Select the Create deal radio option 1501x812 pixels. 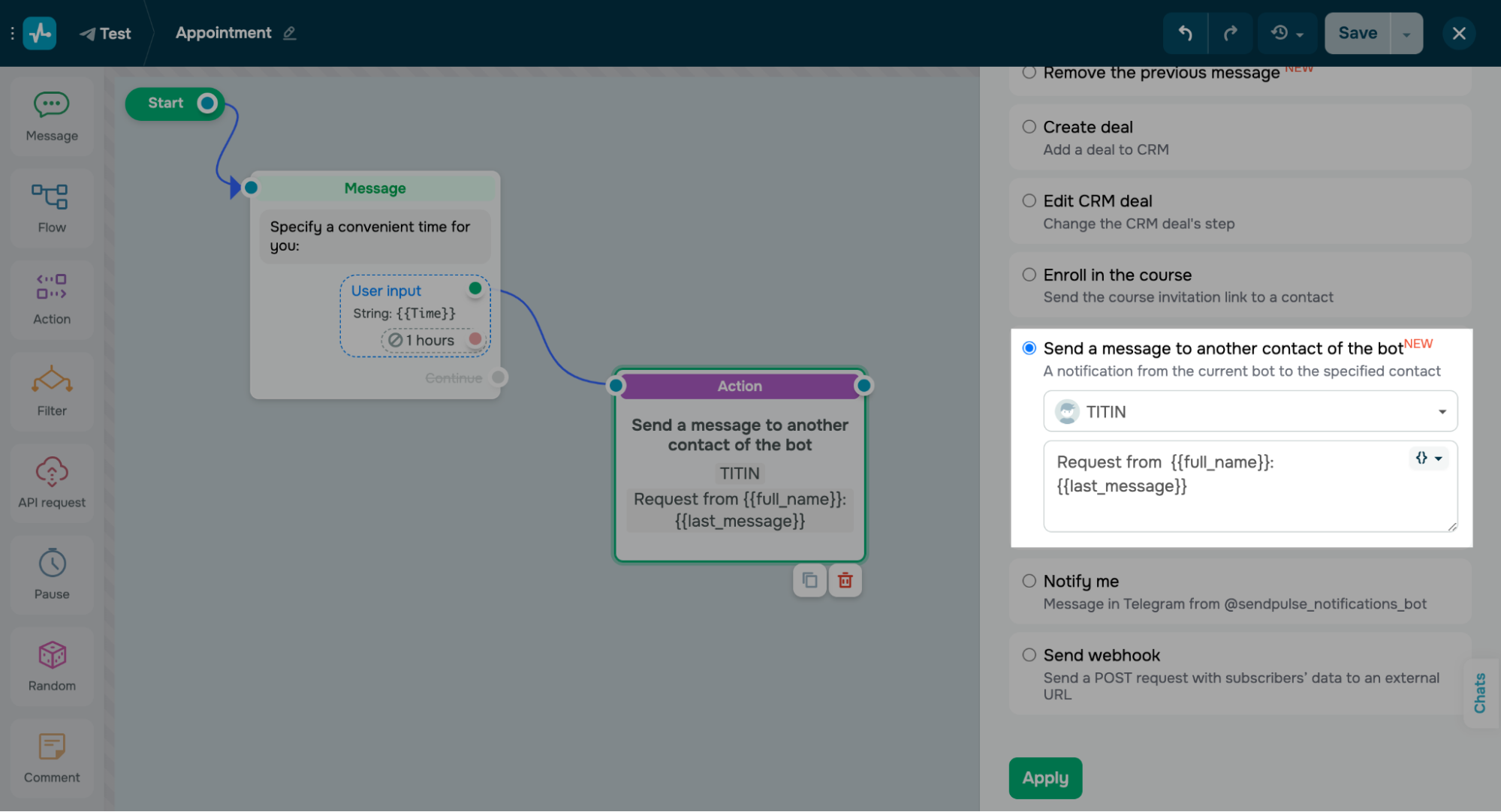point(1029,127)
